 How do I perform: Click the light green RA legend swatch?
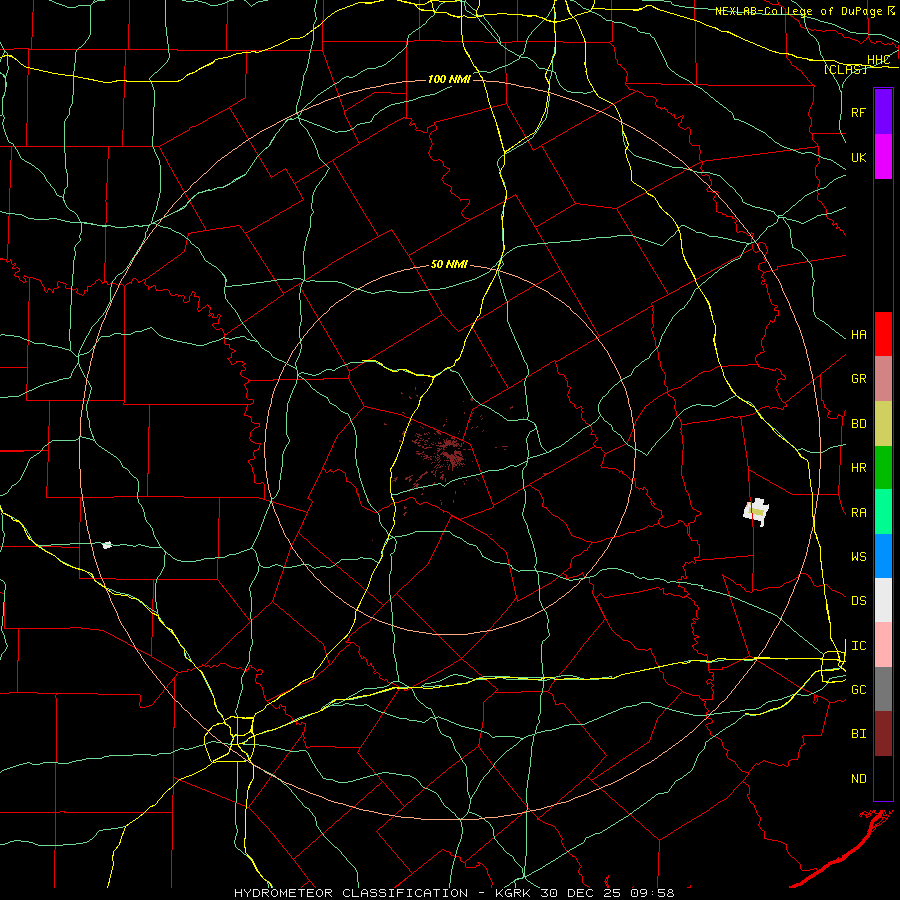pos(883,512)
